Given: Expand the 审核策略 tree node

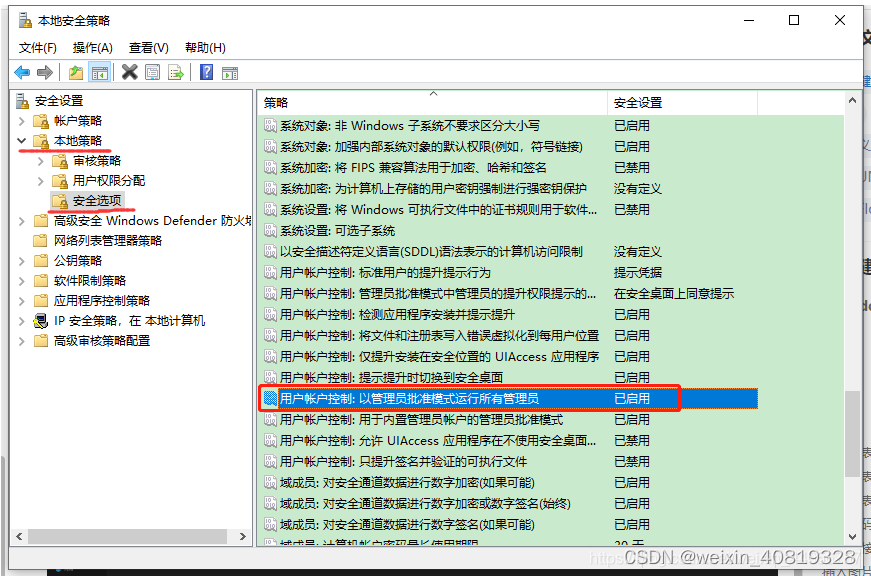Looking at the screenshot, I should pos(41,161).
